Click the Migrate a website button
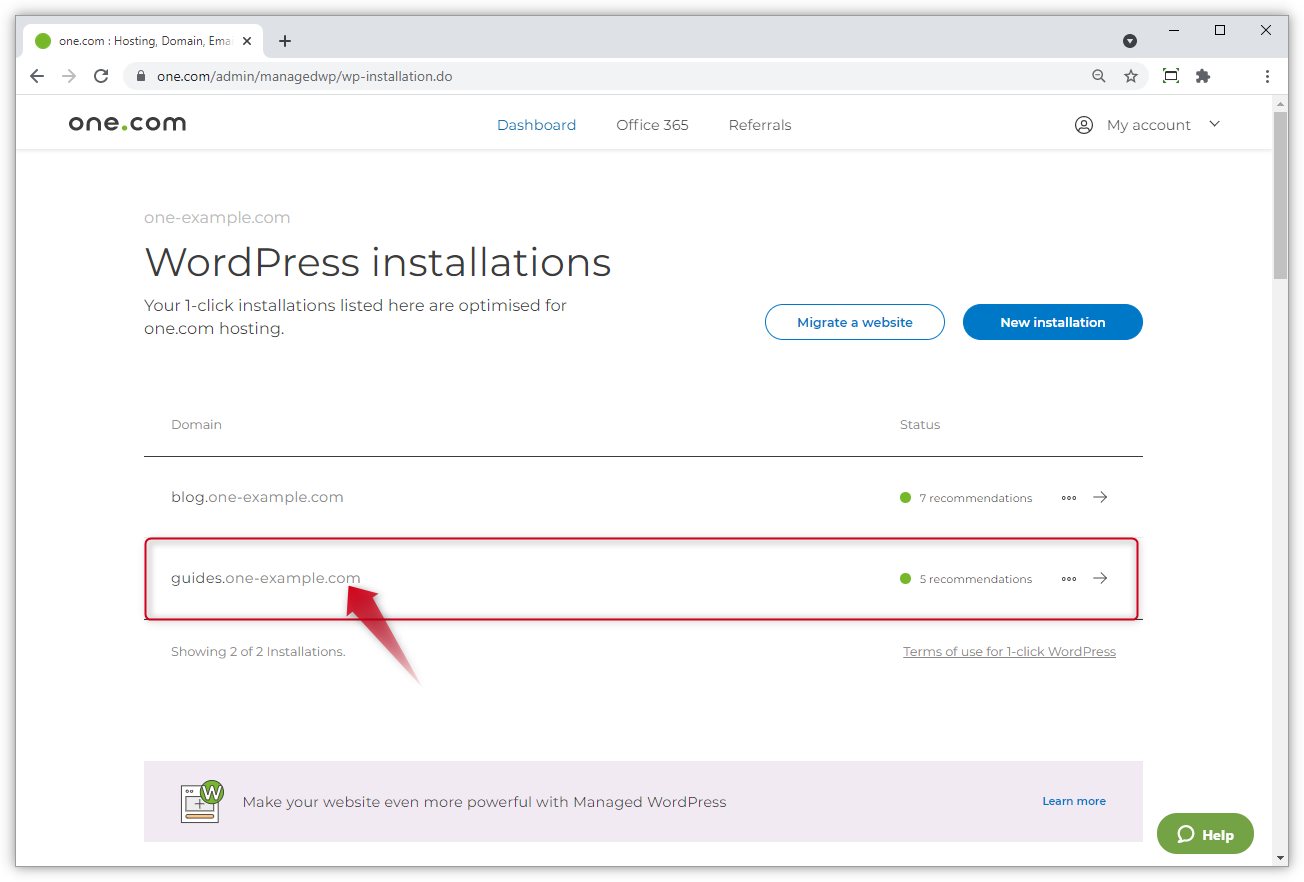Viewport: 1304px width, 882px height. (x=854, y=322)
